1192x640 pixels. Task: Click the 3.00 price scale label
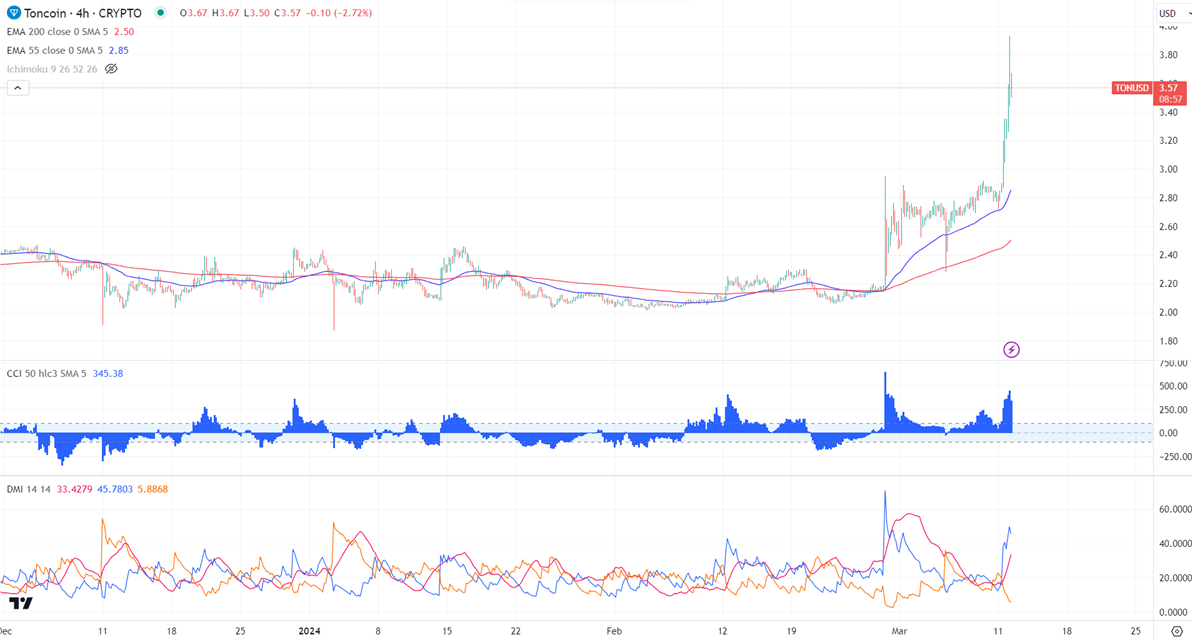coord(1168,170)
